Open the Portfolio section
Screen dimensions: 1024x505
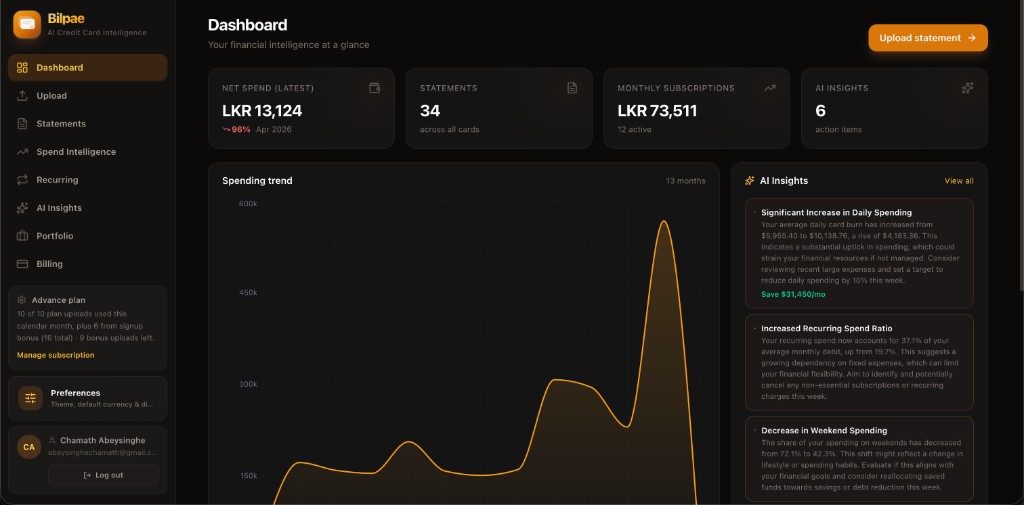tap(88, 236)
